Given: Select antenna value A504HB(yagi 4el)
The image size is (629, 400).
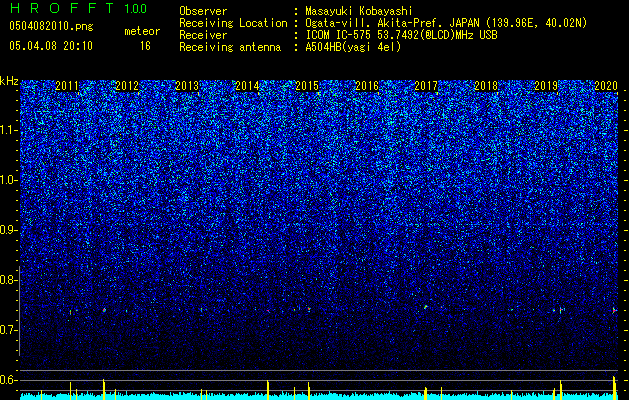Looking at the screenshot, I should [x=353, y=47].
